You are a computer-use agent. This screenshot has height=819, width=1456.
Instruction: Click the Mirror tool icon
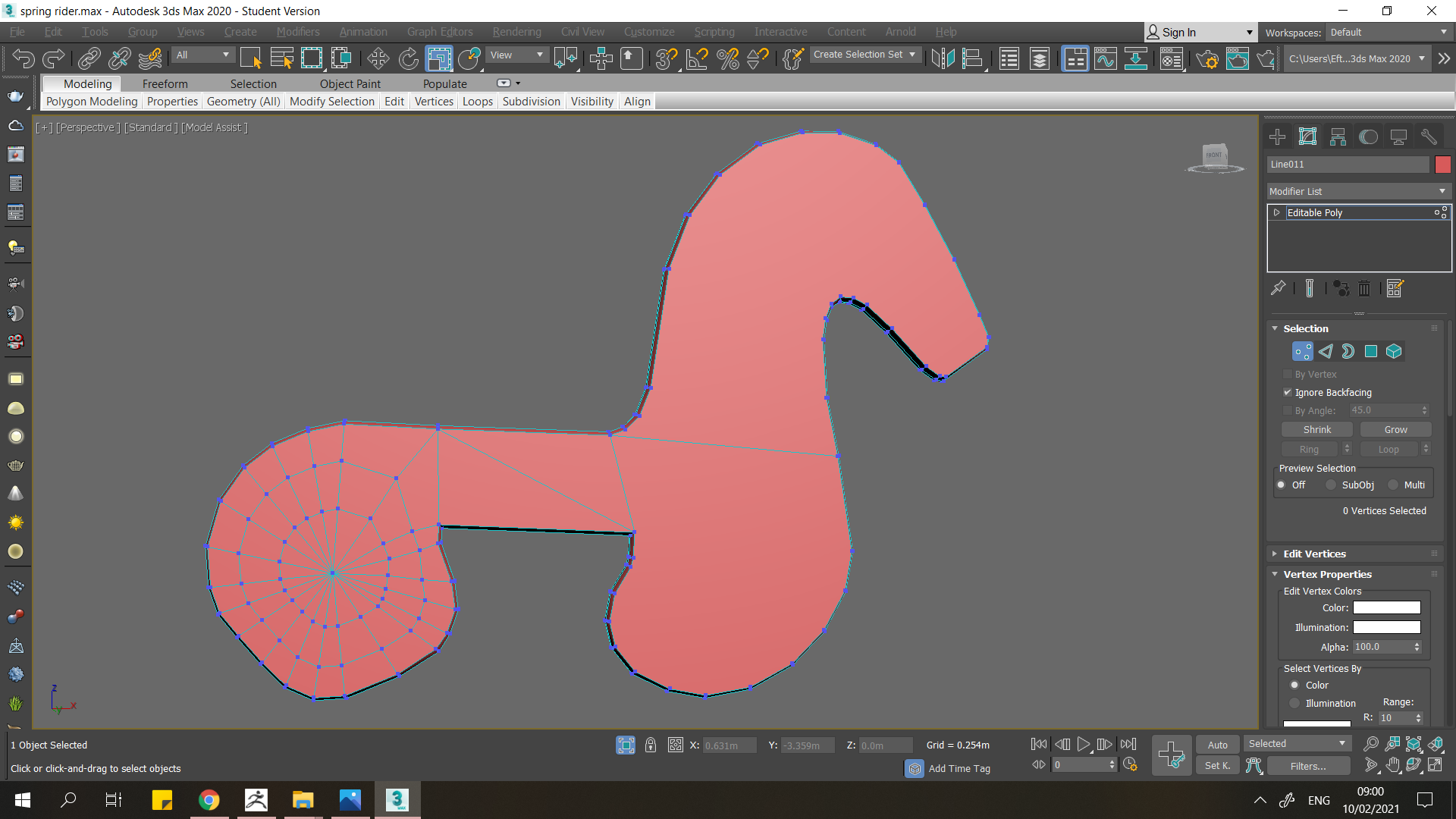(943, 58)
